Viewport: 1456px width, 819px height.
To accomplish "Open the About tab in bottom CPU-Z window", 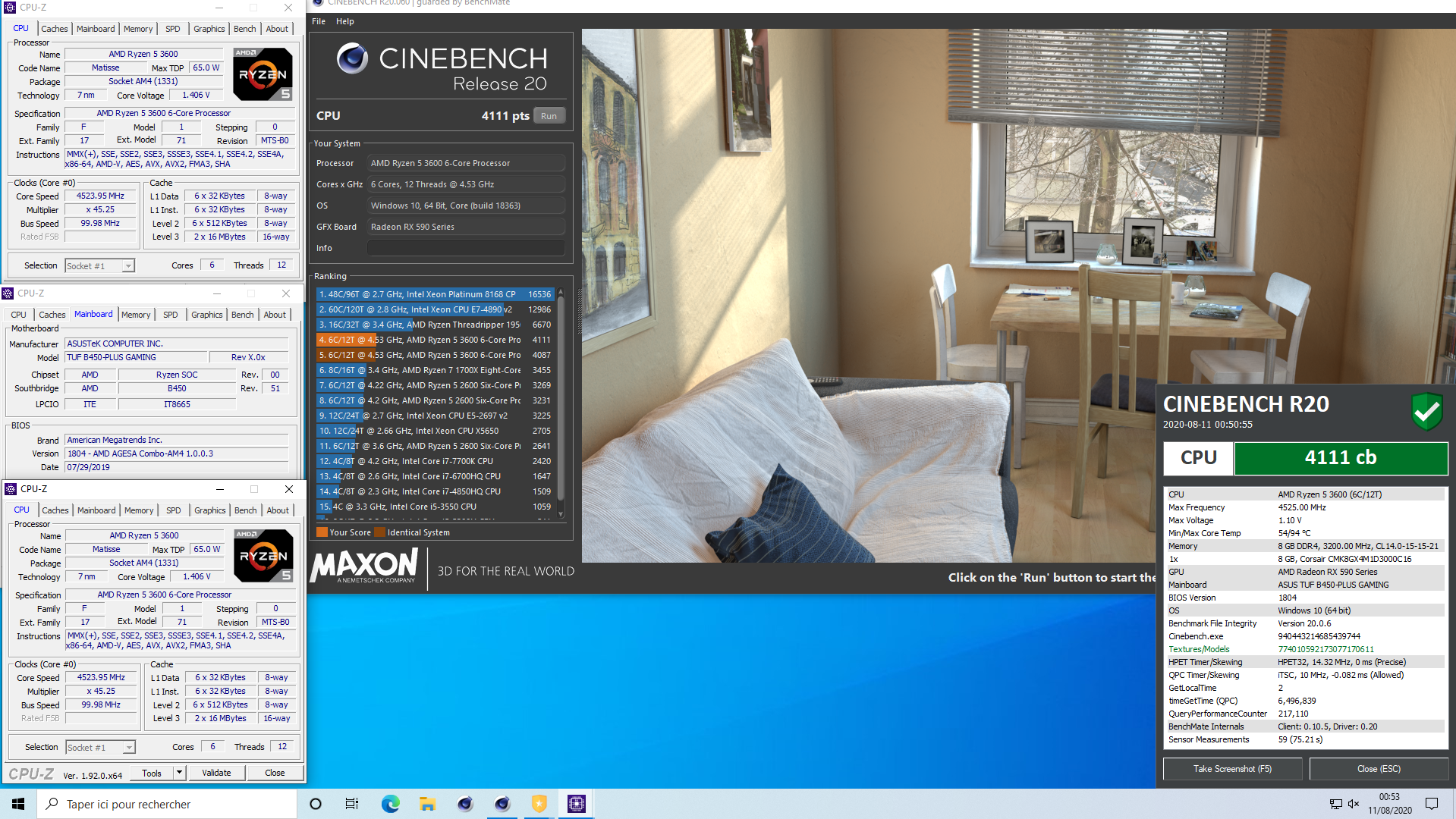I will pos(278,510).
